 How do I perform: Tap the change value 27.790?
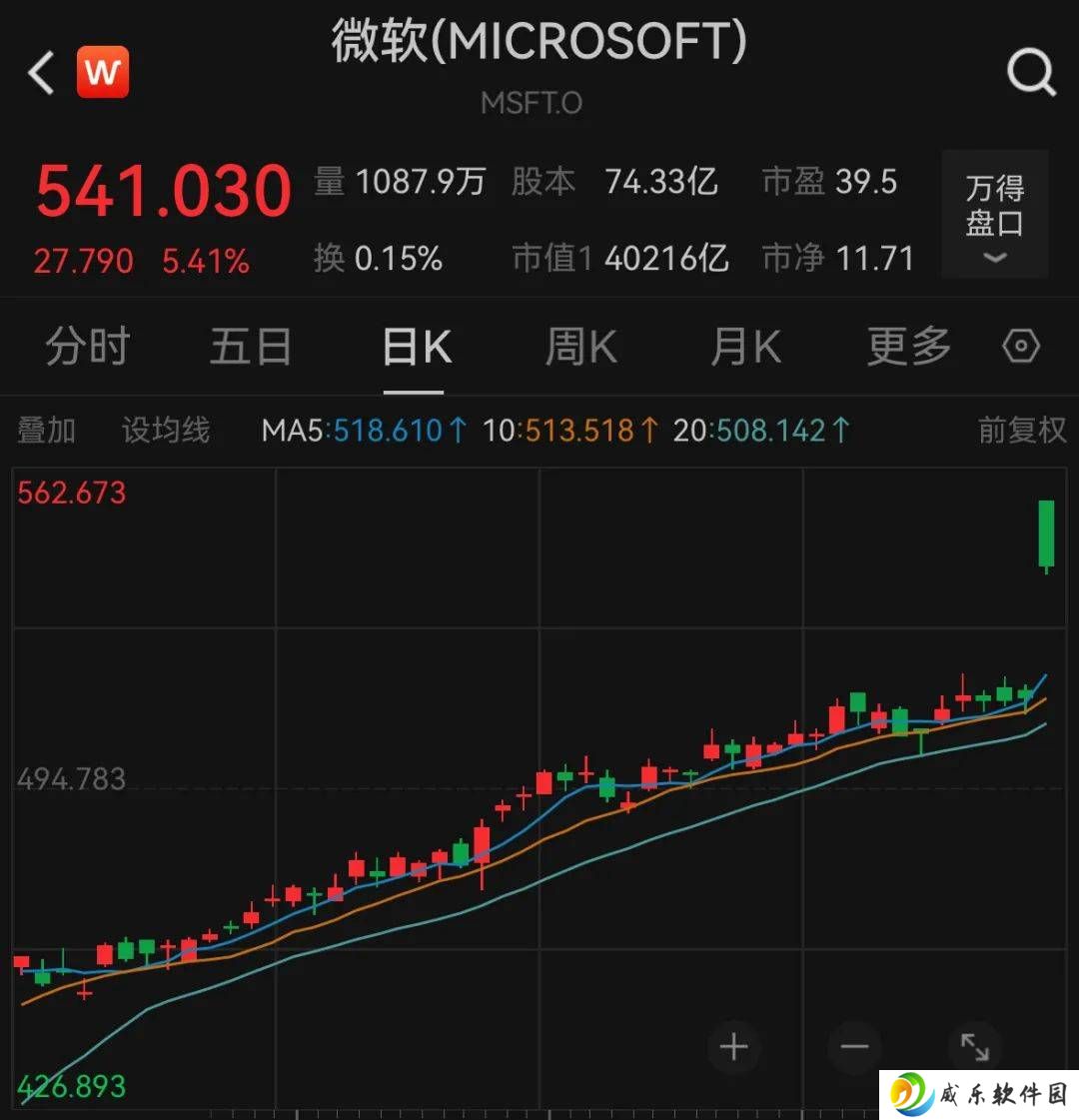84,261
